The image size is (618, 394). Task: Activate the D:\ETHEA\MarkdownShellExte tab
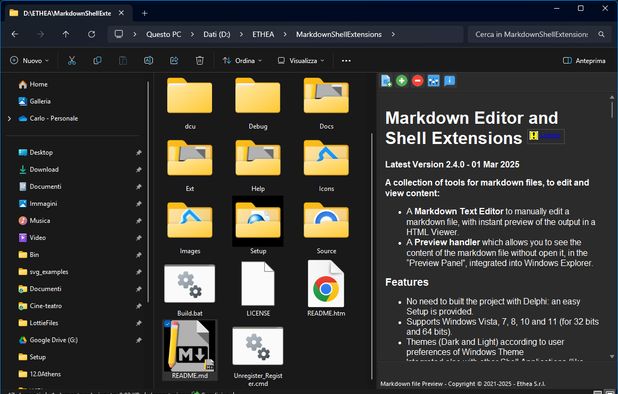tap(66, 13)
